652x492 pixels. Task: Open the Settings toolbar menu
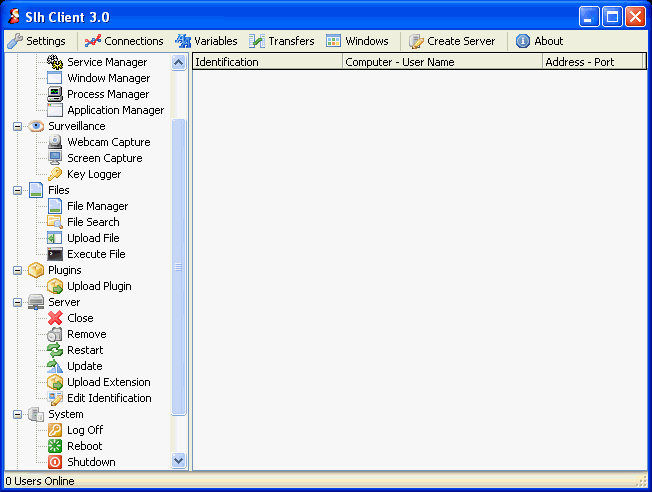37,41
